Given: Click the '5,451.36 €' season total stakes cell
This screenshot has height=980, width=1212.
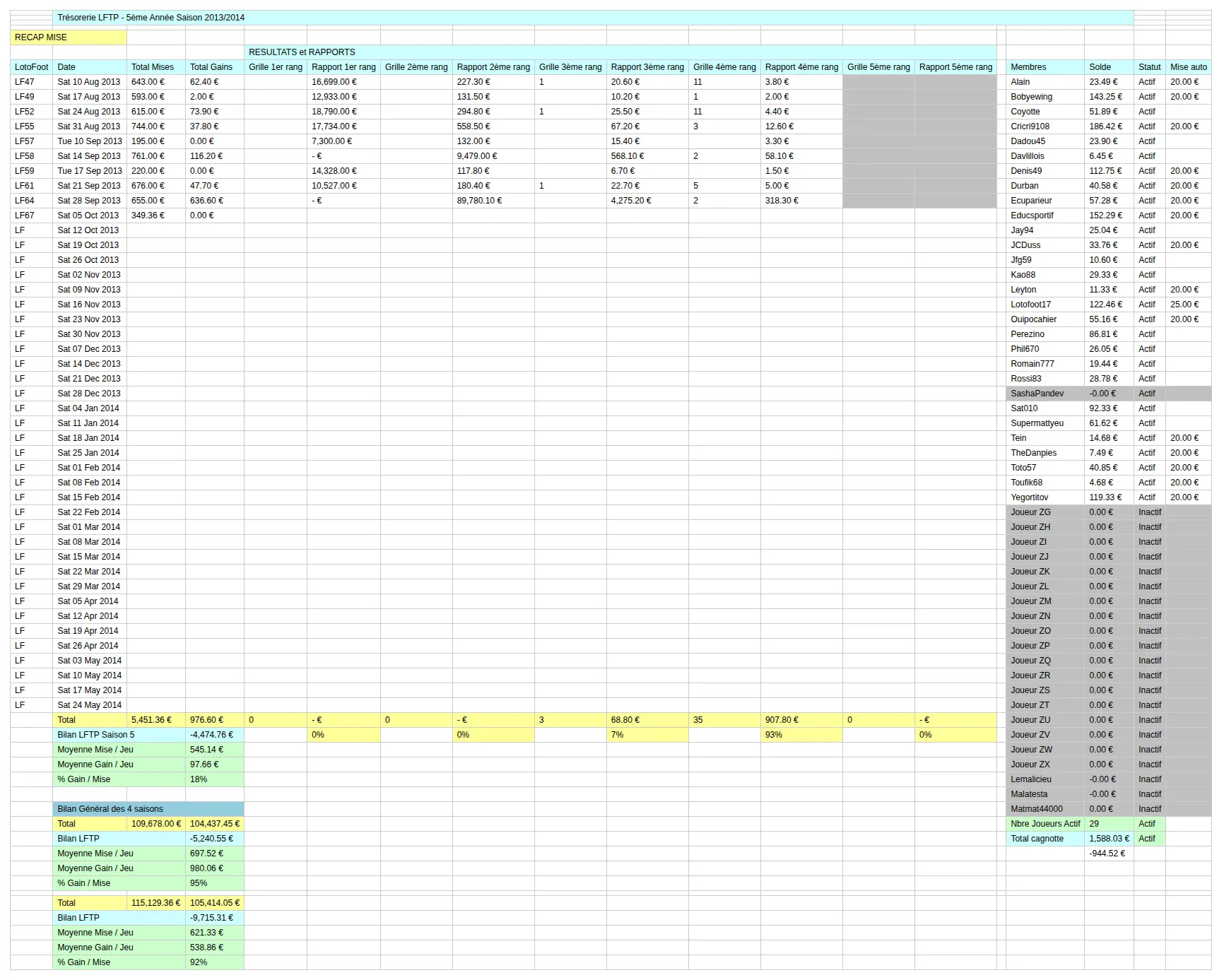Looking at the screenshot, I should tap(156, 720).
